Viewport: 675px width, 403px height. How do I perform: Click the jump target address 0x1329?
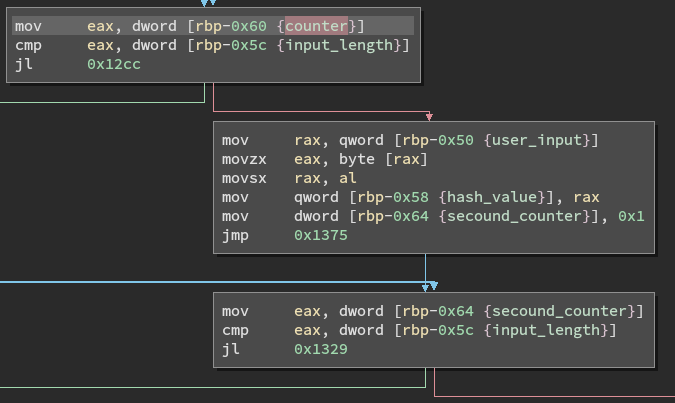tap(321, 349)
